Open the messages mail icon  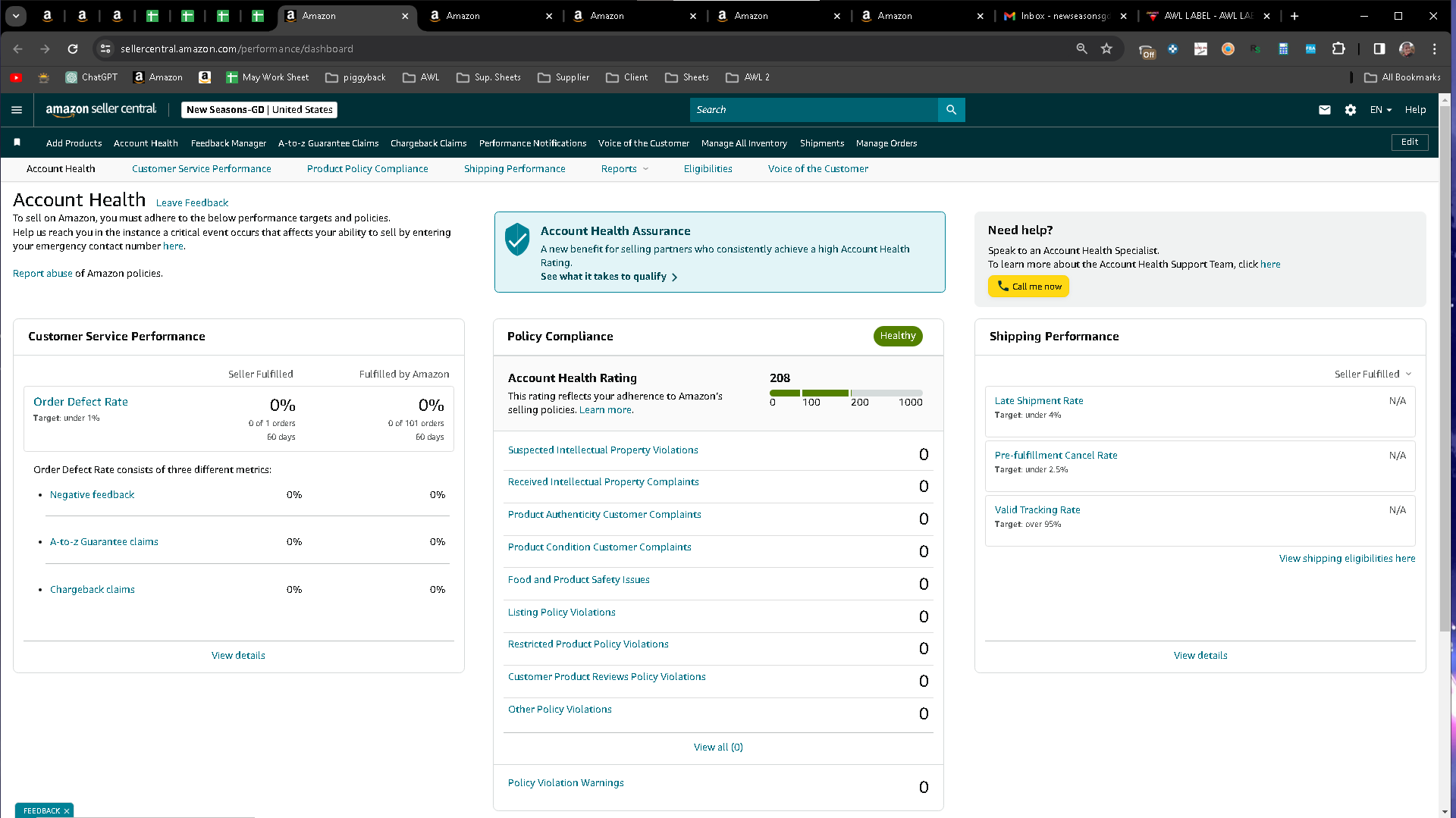click(x=1324, y=110)
